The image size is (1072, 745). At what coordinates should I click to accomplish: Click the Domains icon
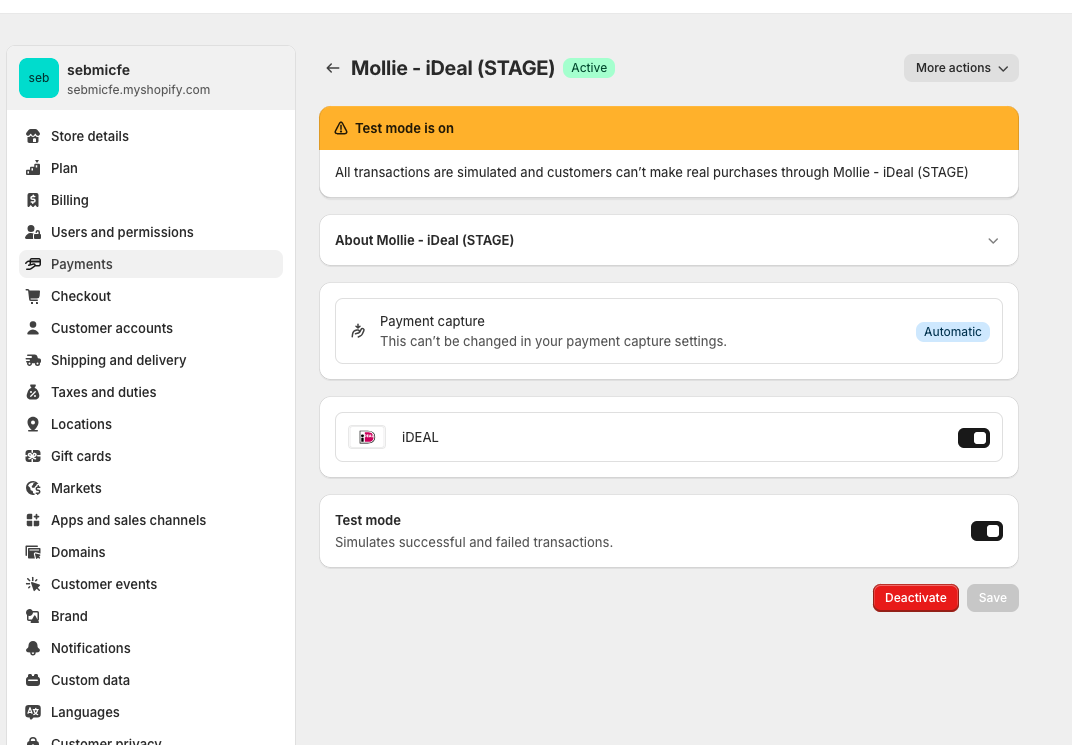tap(33, 552)
